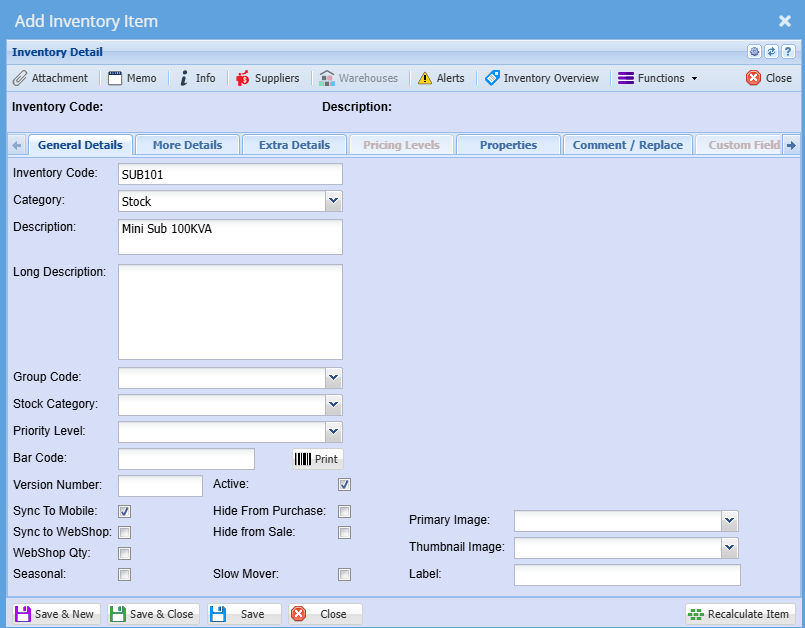Uncheck the Active checkbox
Viewport: 805px width, 628px height.
(x=344, y=485)
